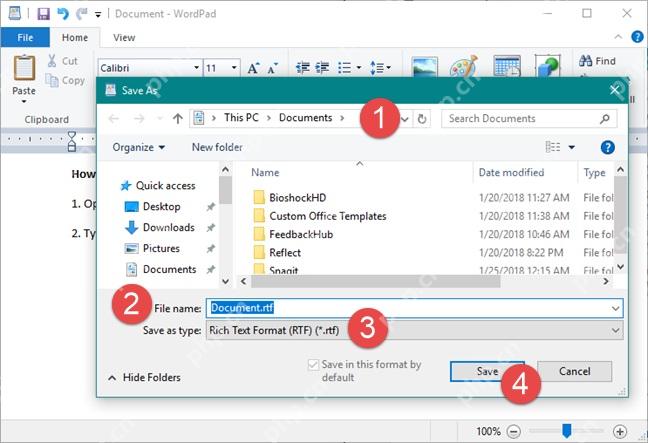Select the FeedbackHub folder
The width and height of the screenshot is (648, 443).
(x=293, y=234)
